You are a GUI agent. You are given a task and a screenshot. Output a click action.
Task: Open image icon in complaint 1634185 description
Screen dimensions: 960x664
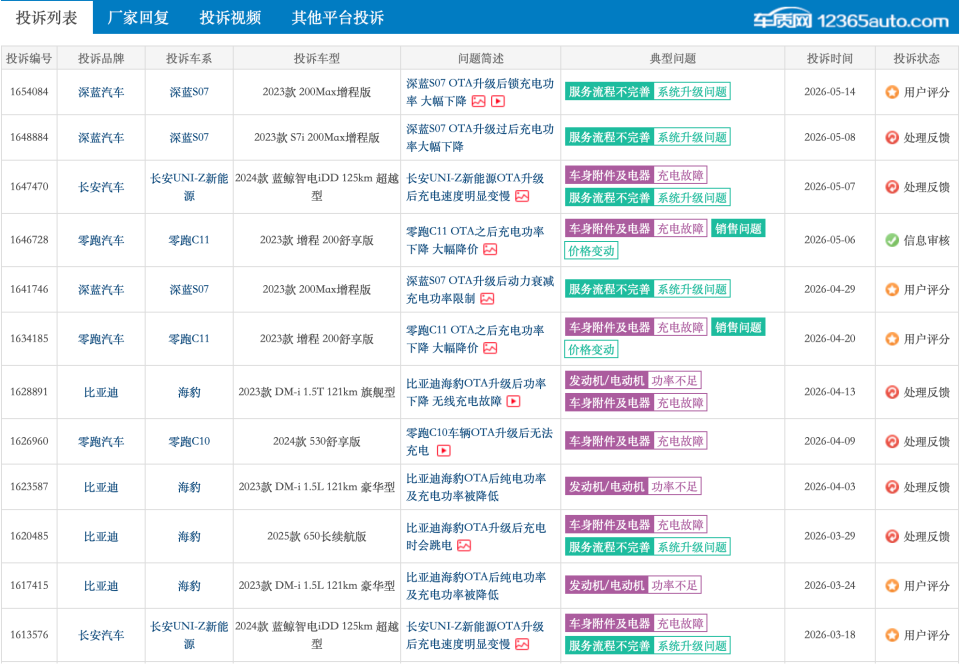pos(490,348)
